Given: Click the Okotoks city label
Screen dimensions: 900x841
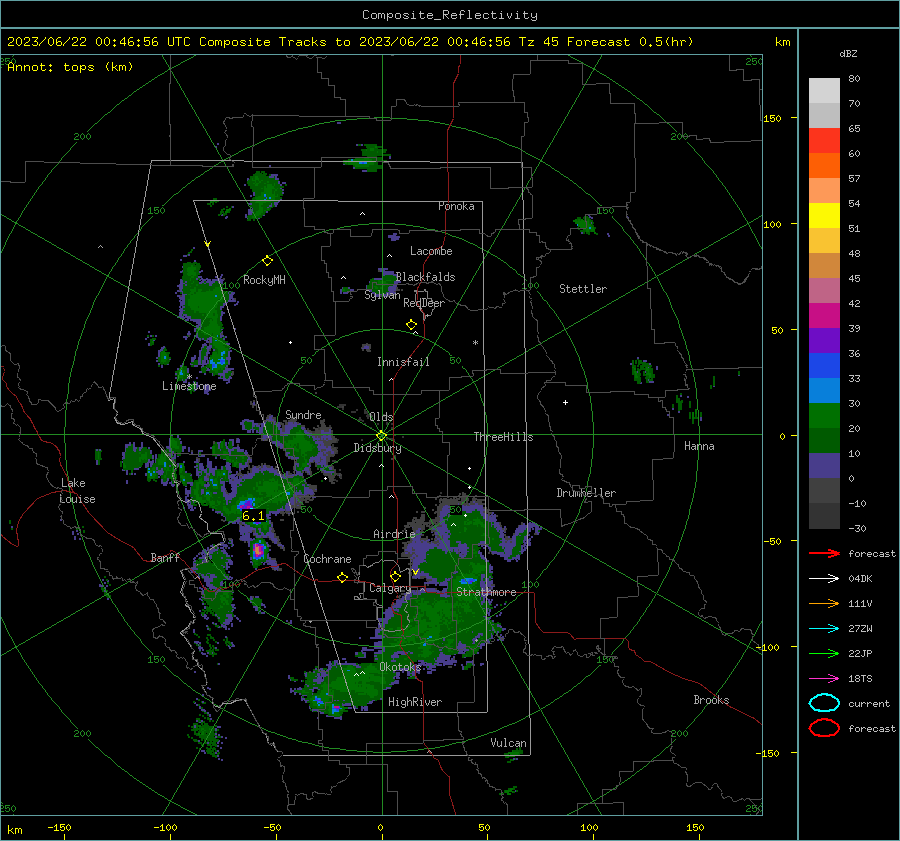Looking at the screenshot, I should pyautogui.click(x=400, y=666).
